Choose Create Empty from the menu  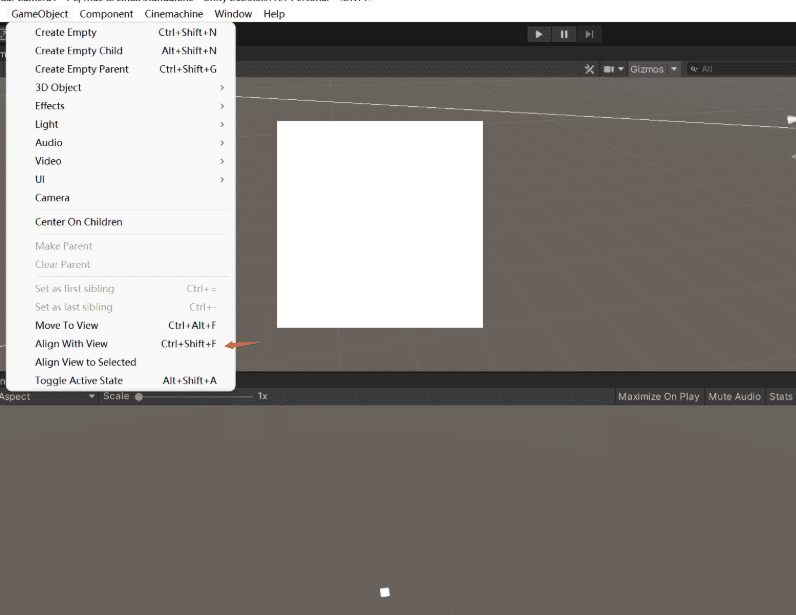click(66, 33)
